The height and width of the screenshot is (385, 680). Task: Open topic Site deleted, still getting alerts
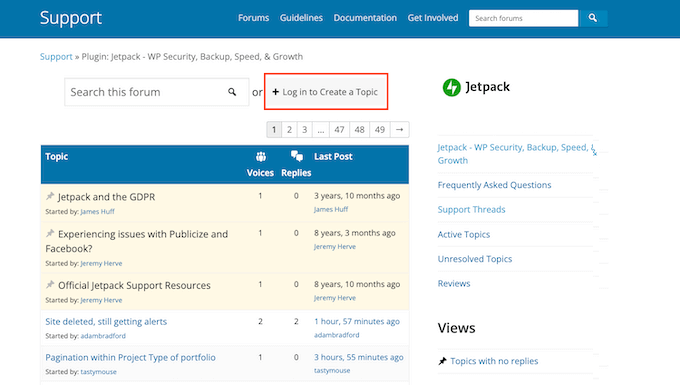point(106,321)
